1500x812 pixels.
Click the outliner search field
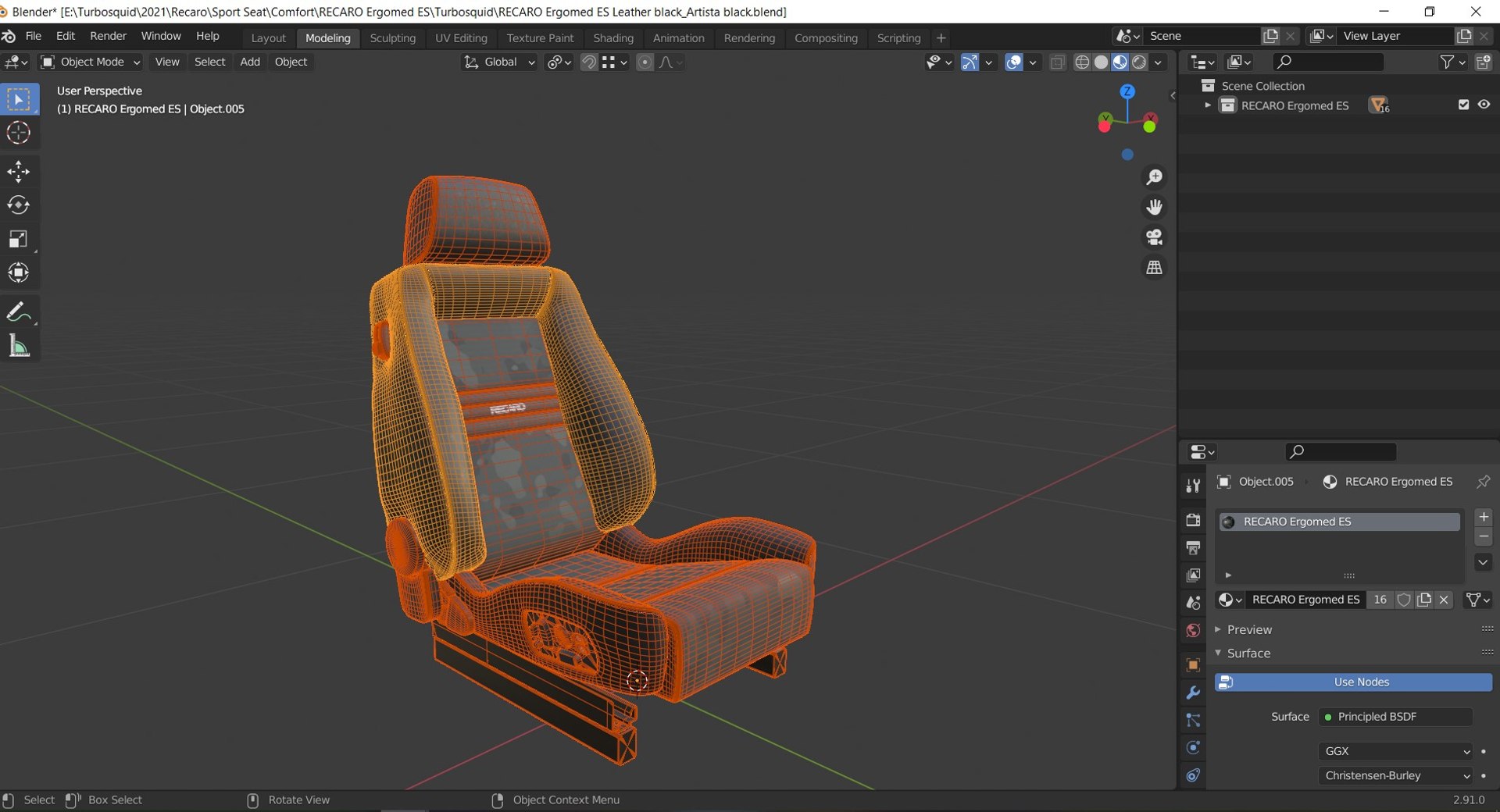point(1328,62)
